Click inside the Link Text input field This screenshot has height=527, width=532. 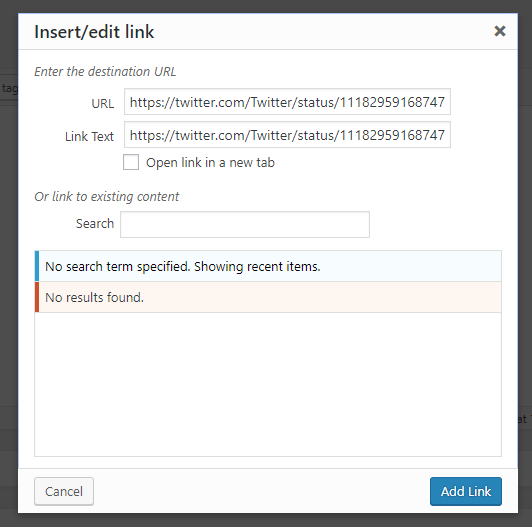(287, 135)
